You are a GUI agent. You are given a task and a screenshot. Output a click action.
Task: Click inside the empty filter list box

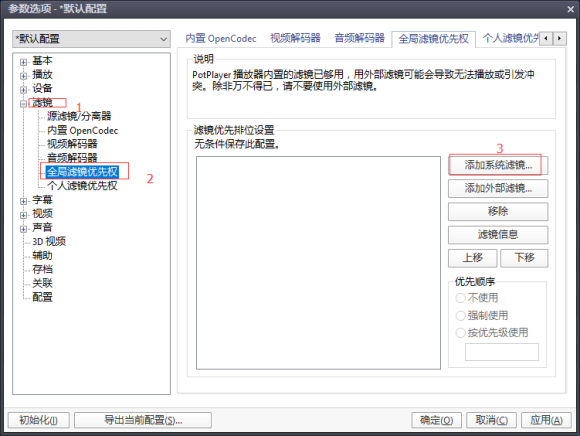(318, 263)
